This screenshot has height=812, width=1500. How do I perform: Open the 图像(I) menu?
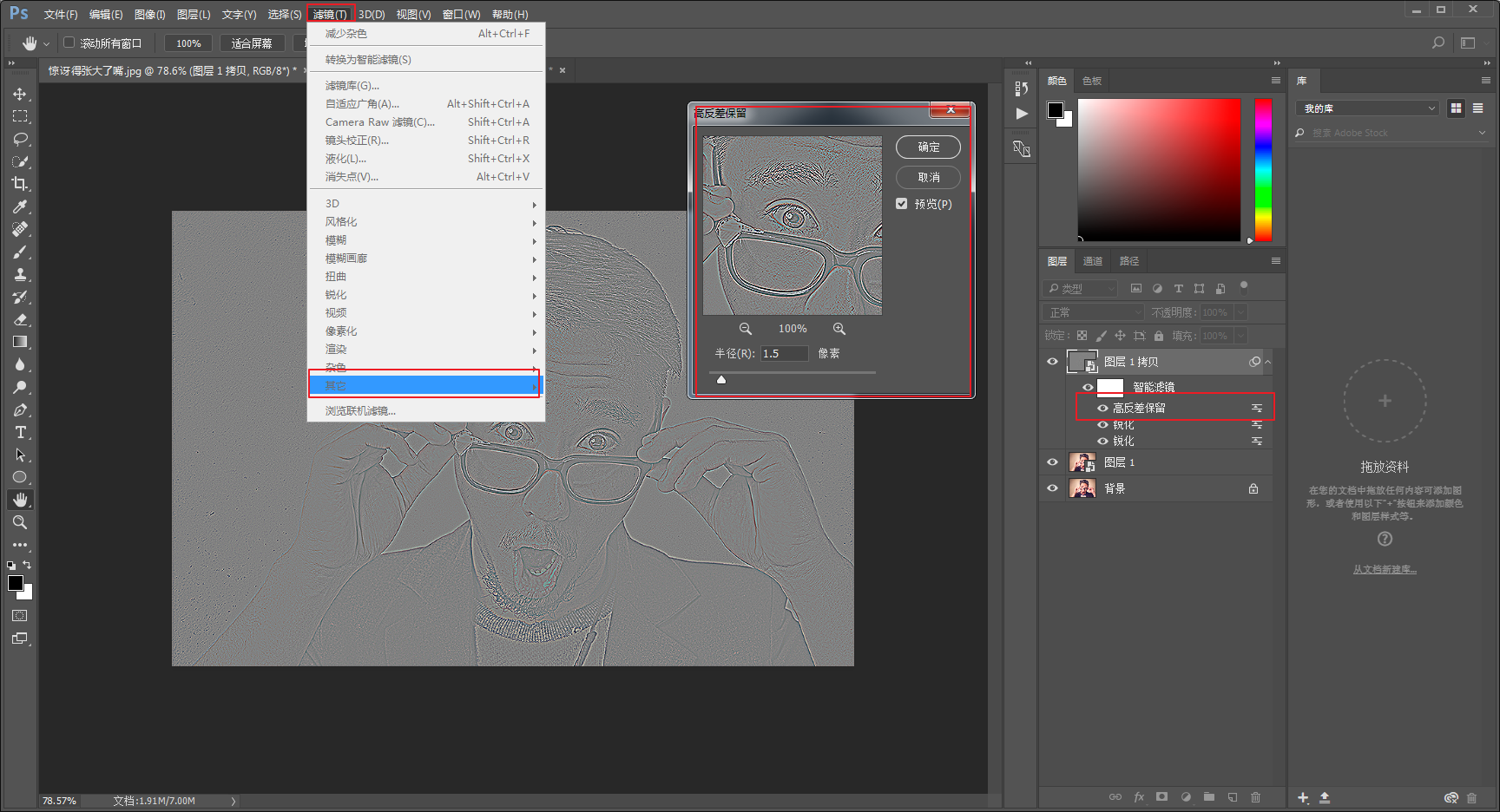click(149, 15)
